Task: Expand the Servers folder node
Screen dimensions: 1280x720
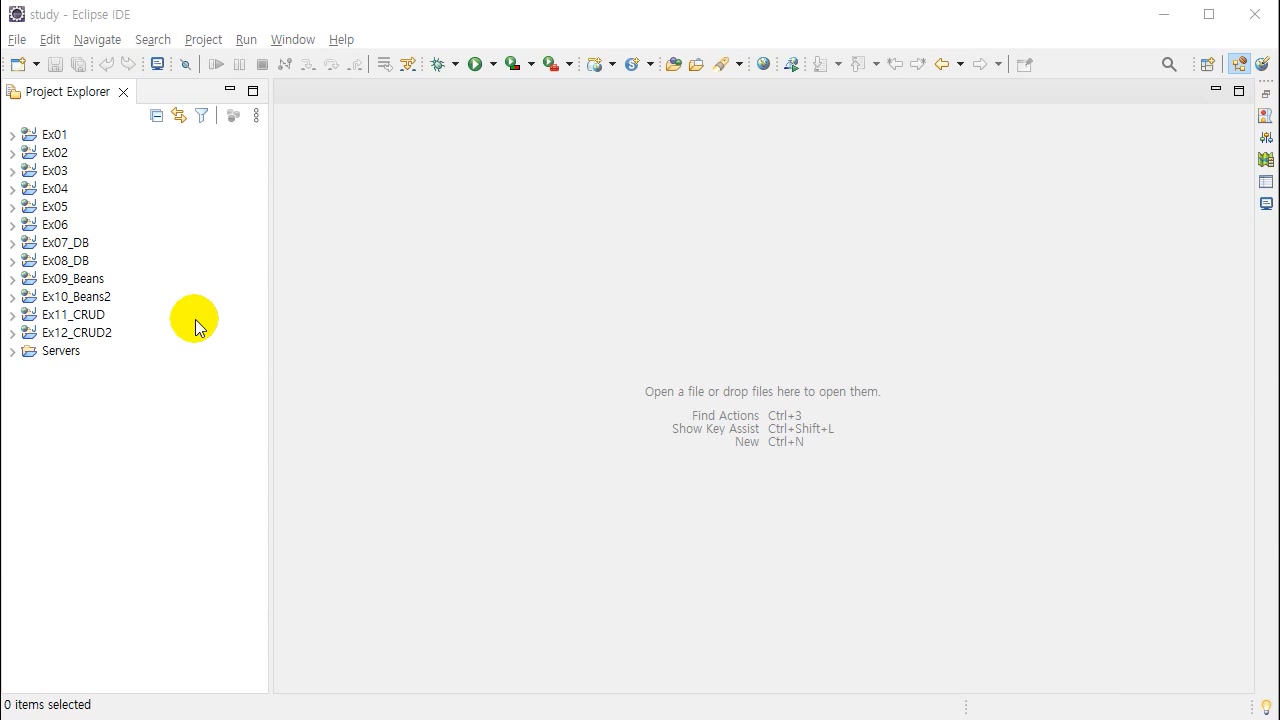Action: tap(12, 351)
